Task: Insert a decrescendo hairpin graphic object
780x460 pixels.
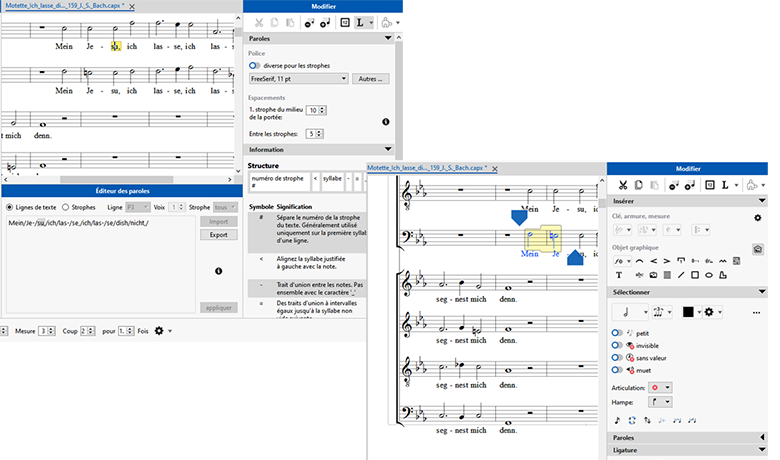Action: pyautogui.click(x=667, y=261)
